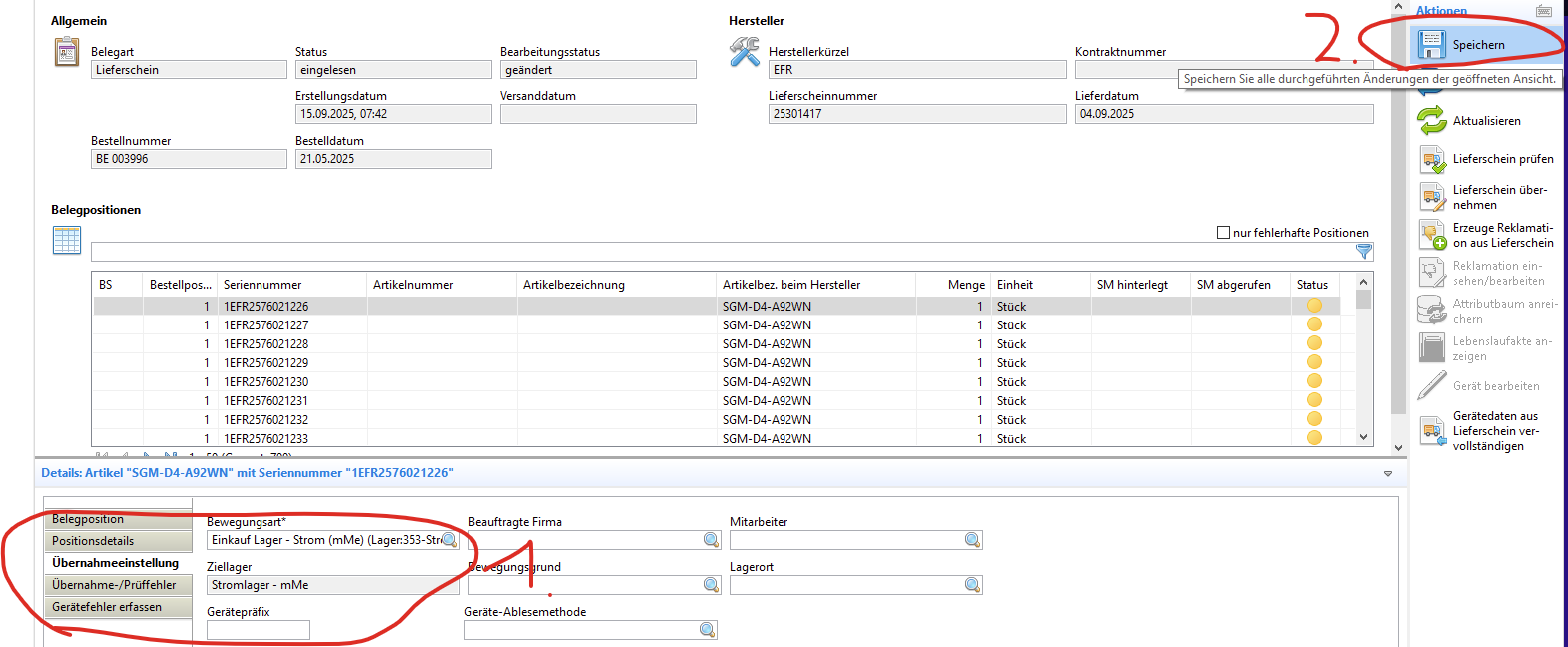Click the Speichern save icon
This screenshot has width=1568, height=647.
pyautogui.click(x=1432, y=45)
